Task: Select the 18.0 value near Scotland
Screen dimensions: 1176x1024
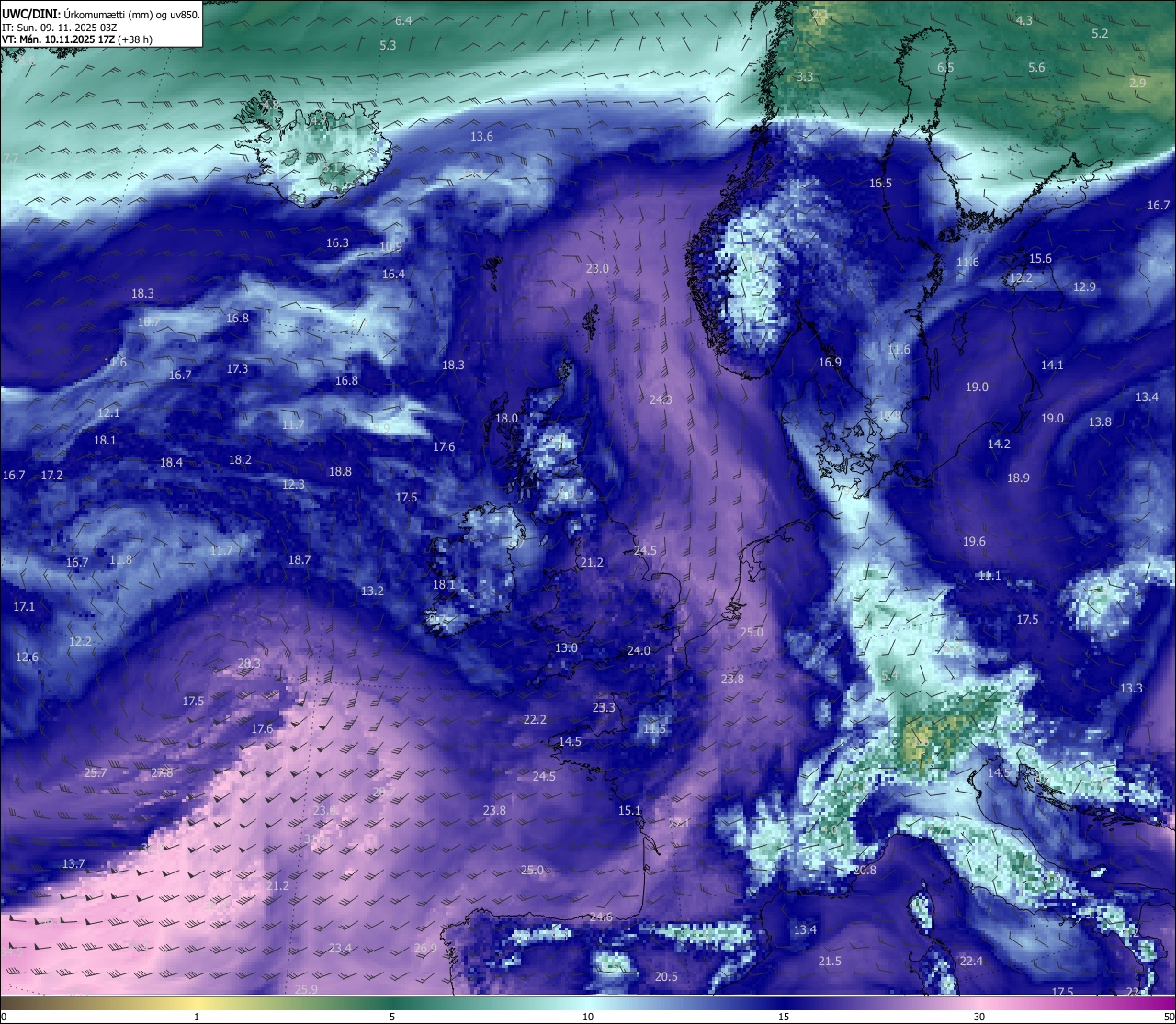Action: [x=506, y=418]
